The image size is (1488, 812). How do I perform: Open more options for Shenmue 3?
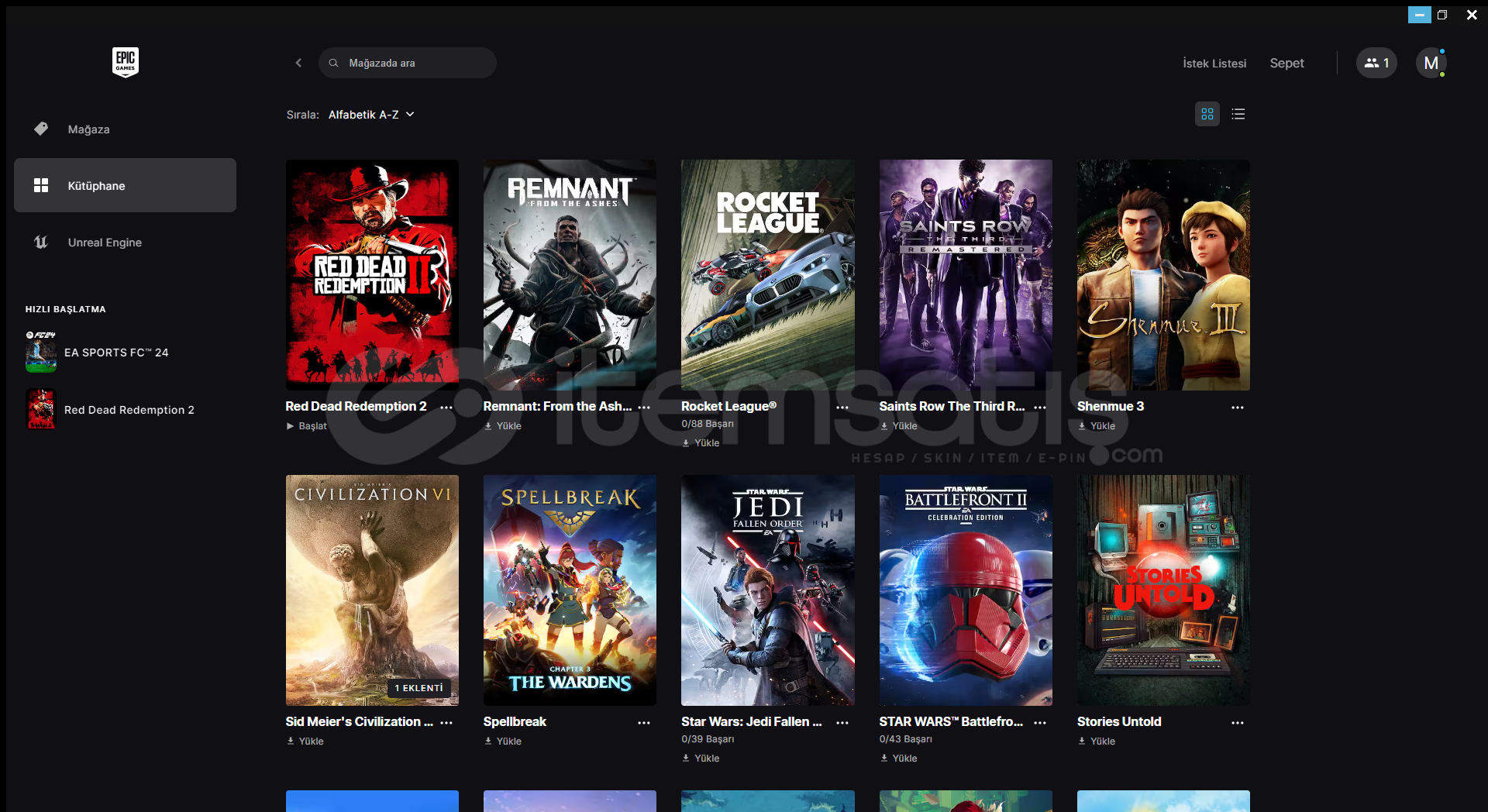[x=1238, y=407]
